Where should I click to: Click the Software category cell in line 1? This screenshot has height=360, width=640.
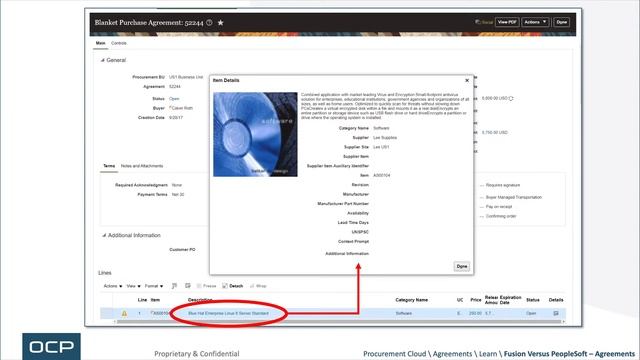404,313
